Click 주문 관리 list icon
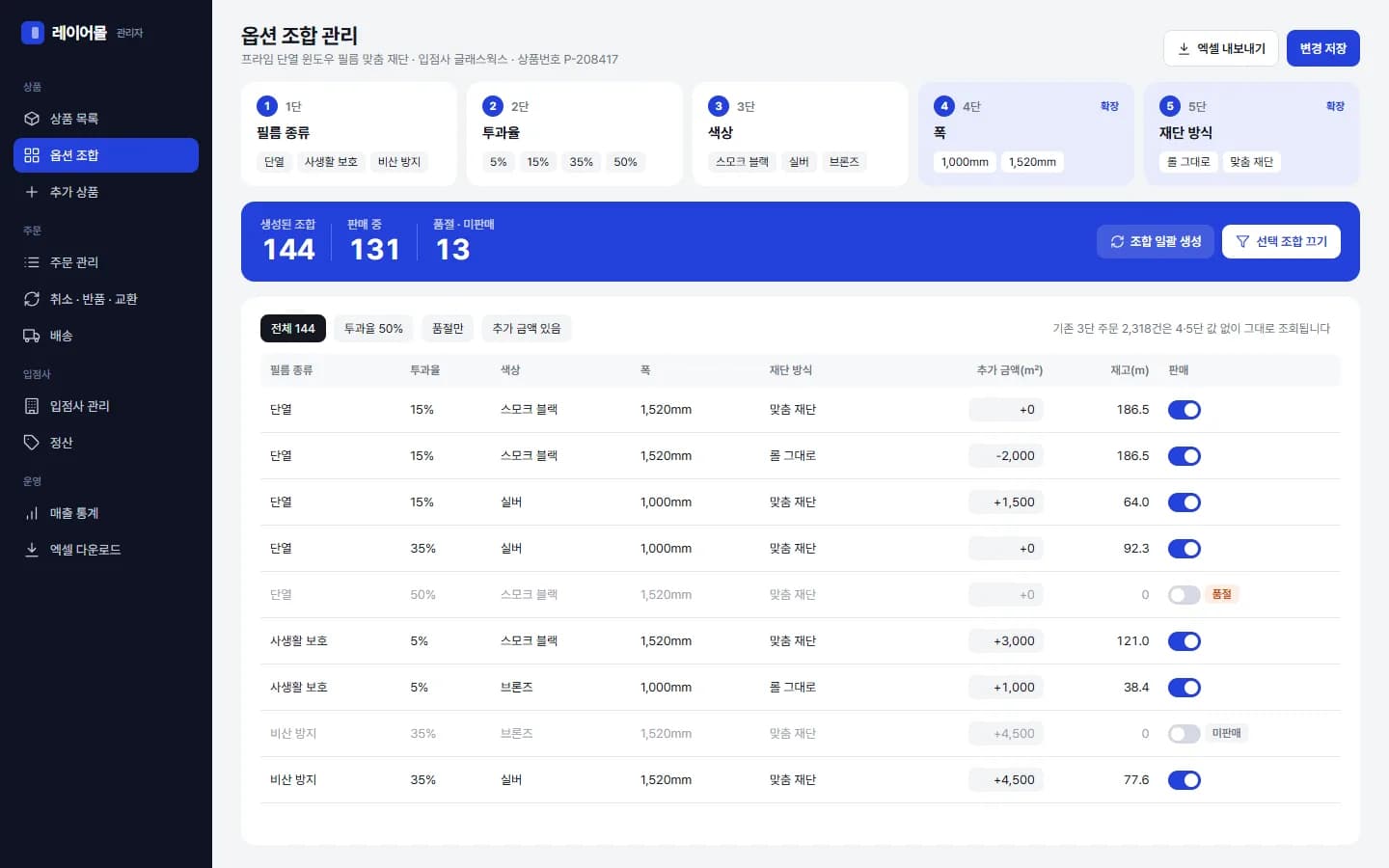This screenshot has width=1389, height=868. click(x=32, y=262)
